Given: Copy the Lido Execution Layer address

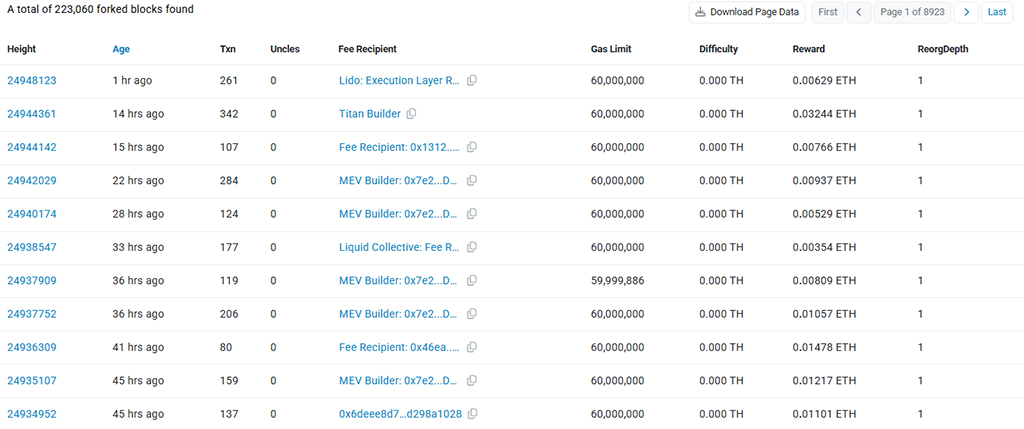Looking at the screenshot, I should pos(472,81).
